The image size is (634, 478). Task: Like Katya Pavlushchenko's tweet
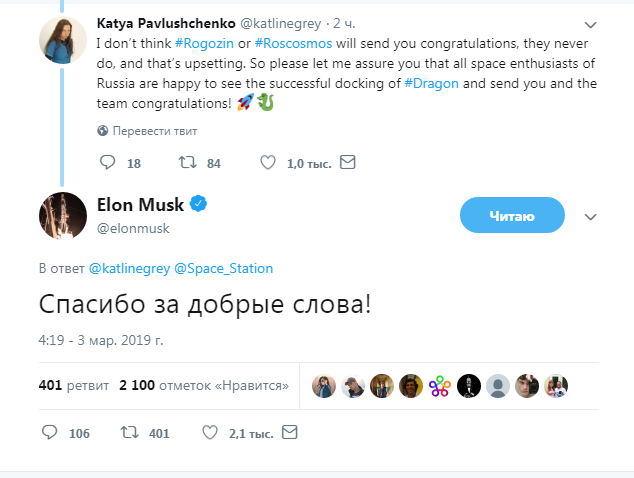pos(268,162)
